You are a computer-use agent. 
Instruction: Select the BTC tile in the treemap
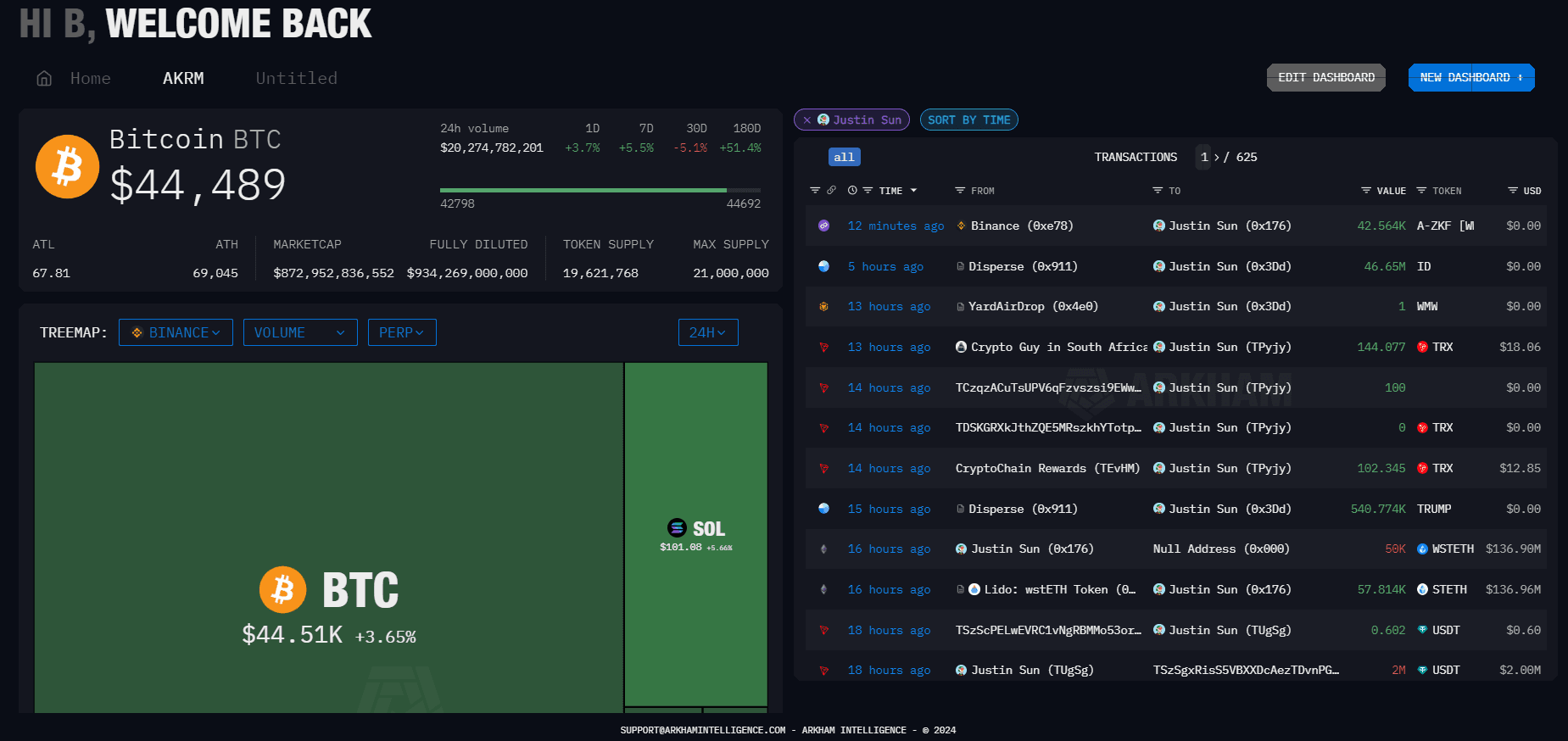[329, 538]
